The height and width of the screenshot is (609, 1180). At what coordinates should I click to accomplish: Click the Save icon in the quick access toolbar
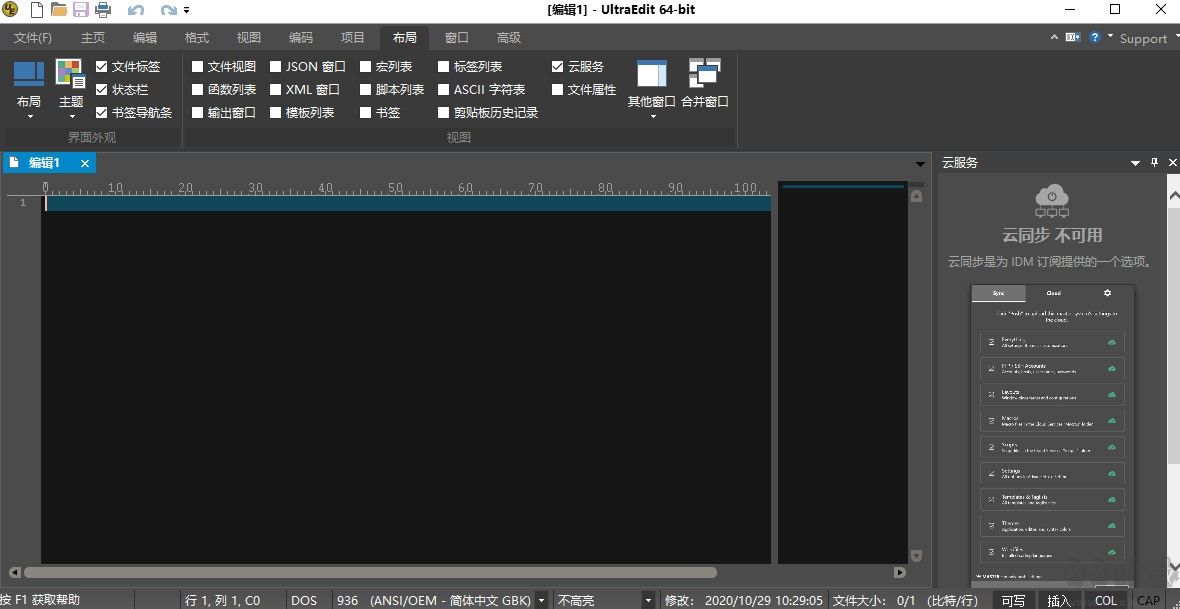pyautogui.click(x=81, y=9)
